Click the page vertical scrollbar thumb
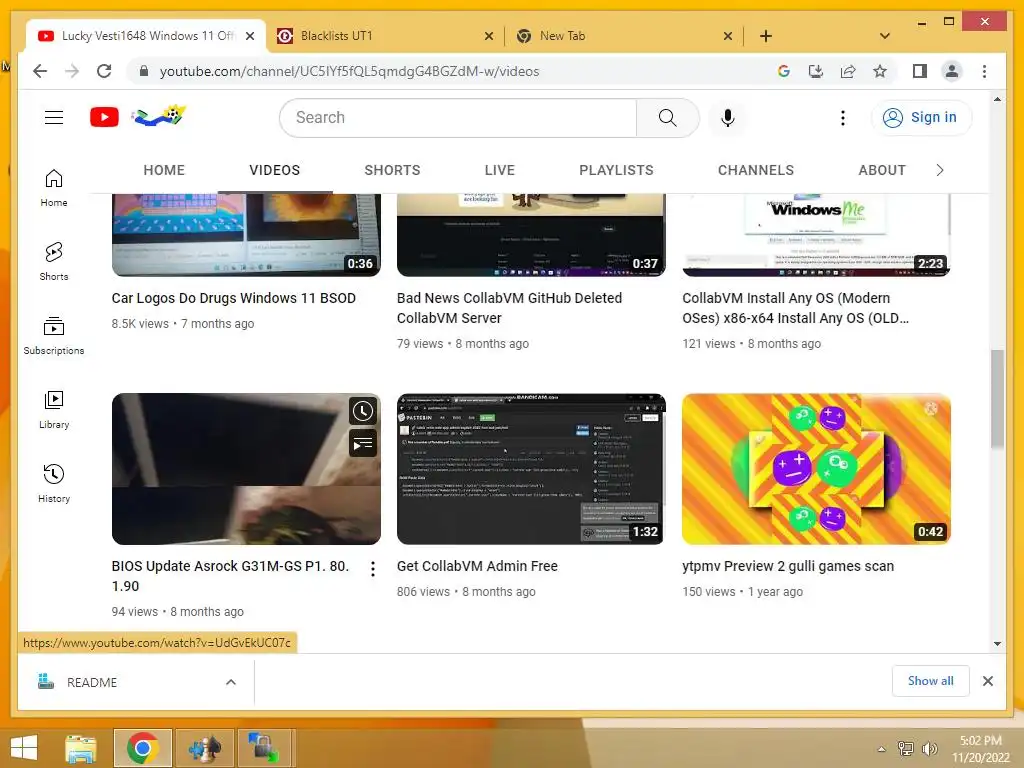 [x=997, y=399]
